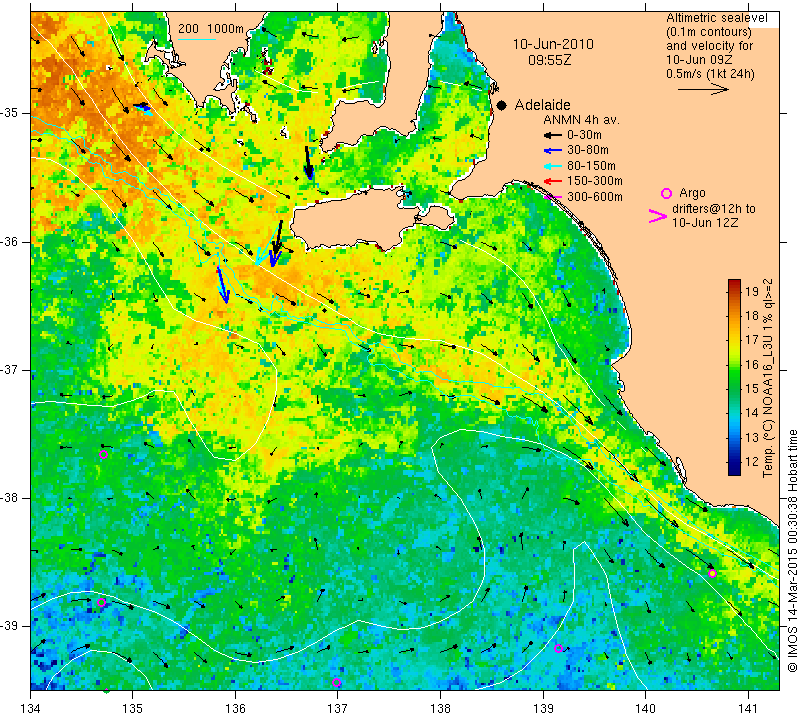The width and height of the screenshot is (800, 720).
Task: Click the ANMN 4h av. legend title
Action: coord(581,120)
